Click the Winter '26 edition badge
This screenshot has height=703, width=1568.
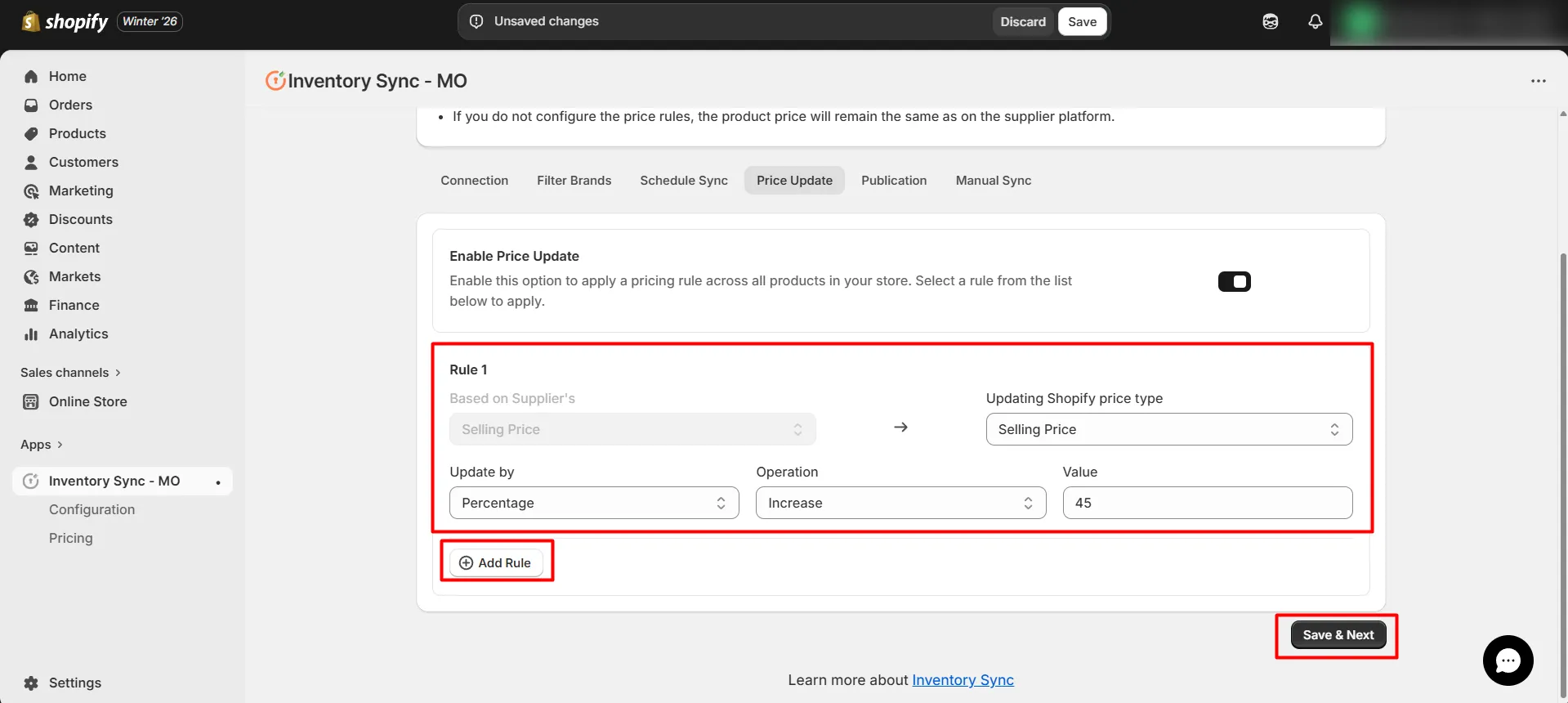point(150,21)
